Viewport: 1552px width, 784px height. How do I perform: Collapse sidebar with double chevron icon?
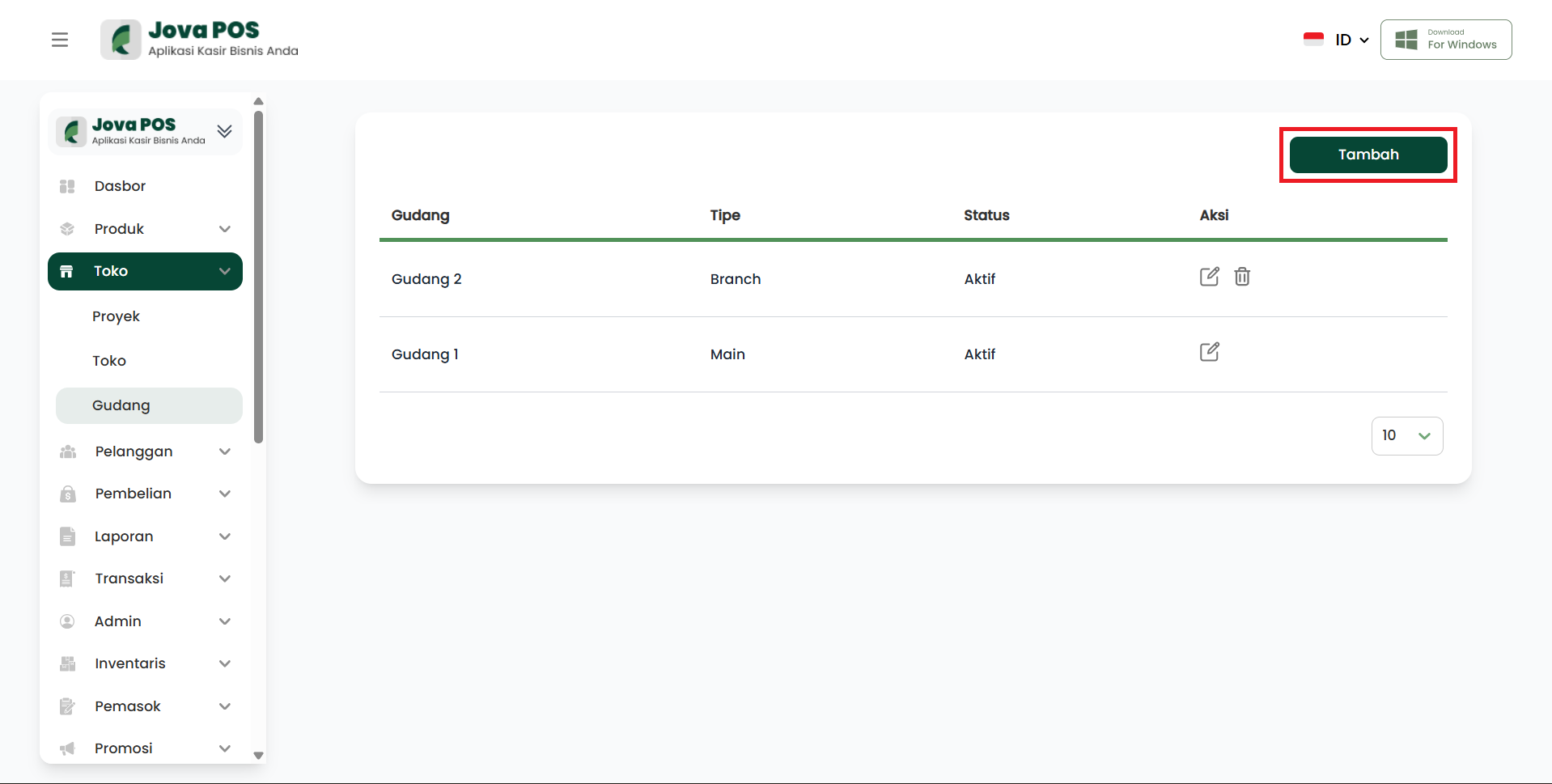[225, 131]
